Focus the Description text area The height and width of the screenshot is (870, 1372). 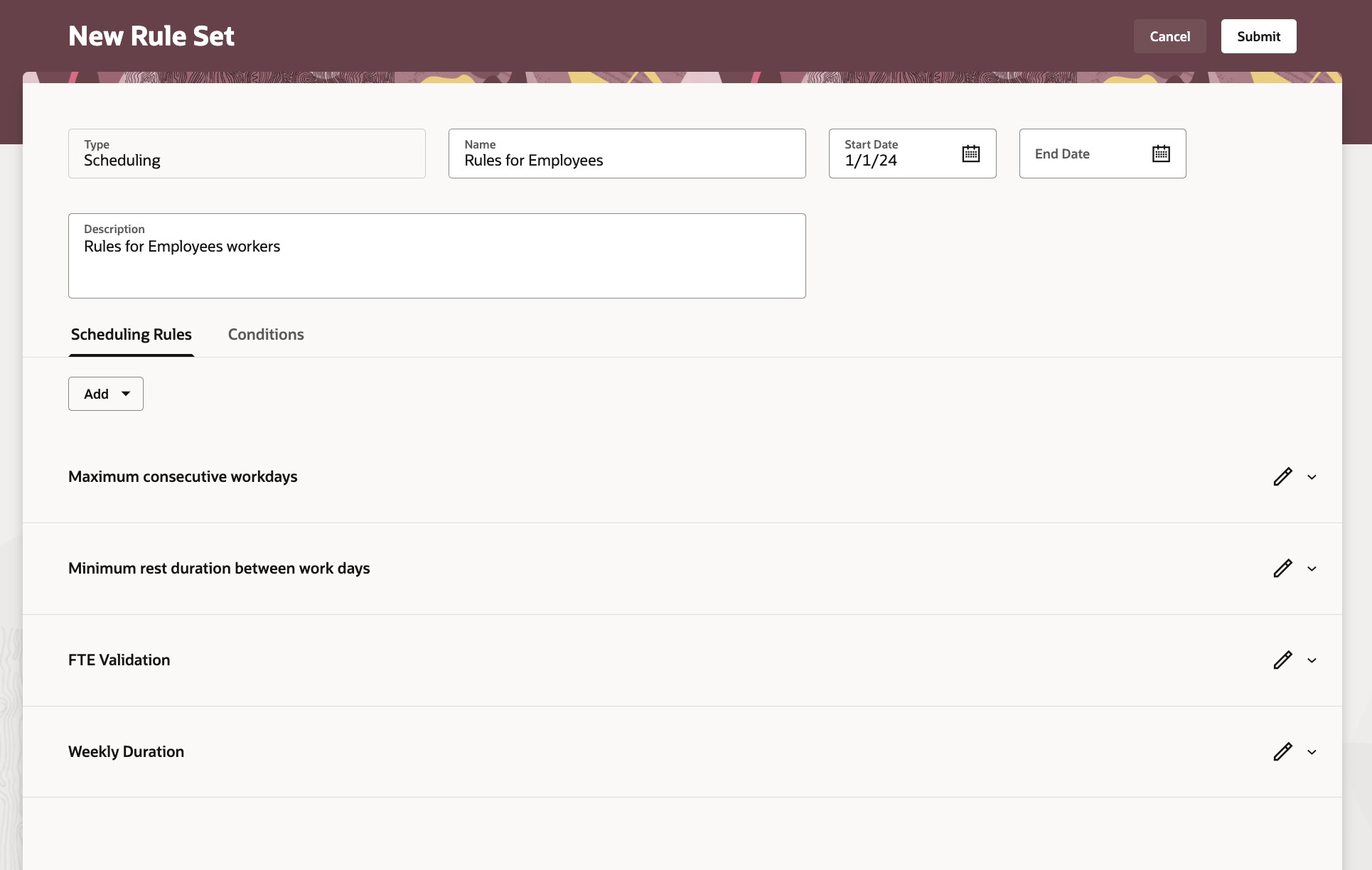pyautogui.click(x=436, y=263)
